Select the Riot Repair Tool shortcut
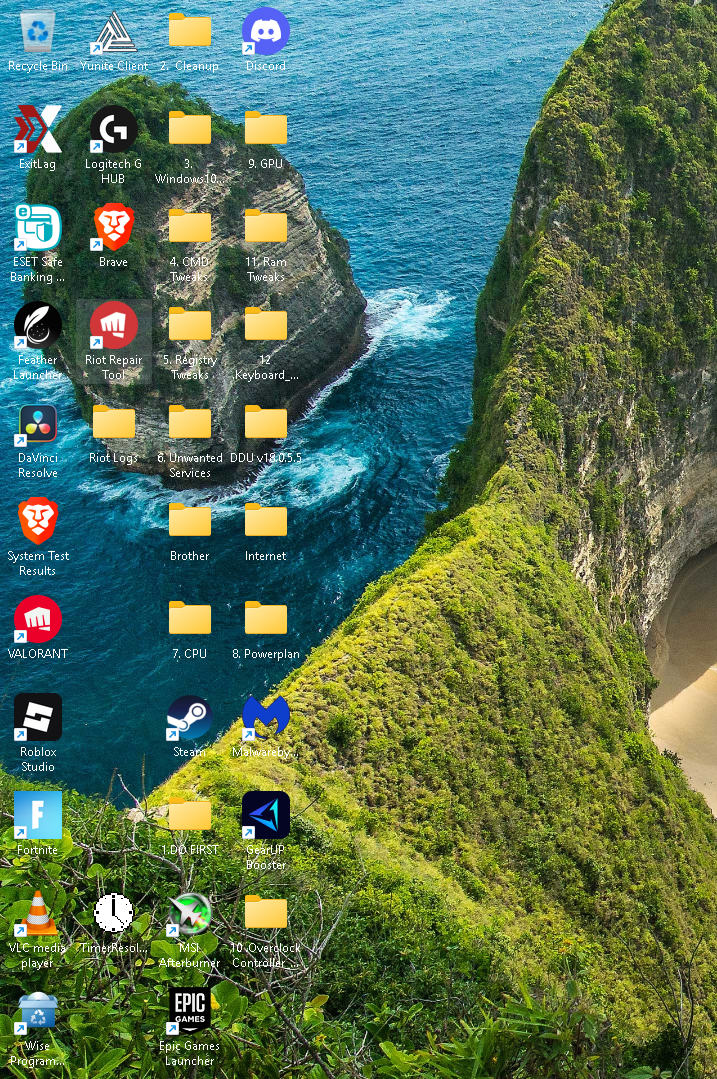Viewport: 717px width, 1079px height. (114, 325)
